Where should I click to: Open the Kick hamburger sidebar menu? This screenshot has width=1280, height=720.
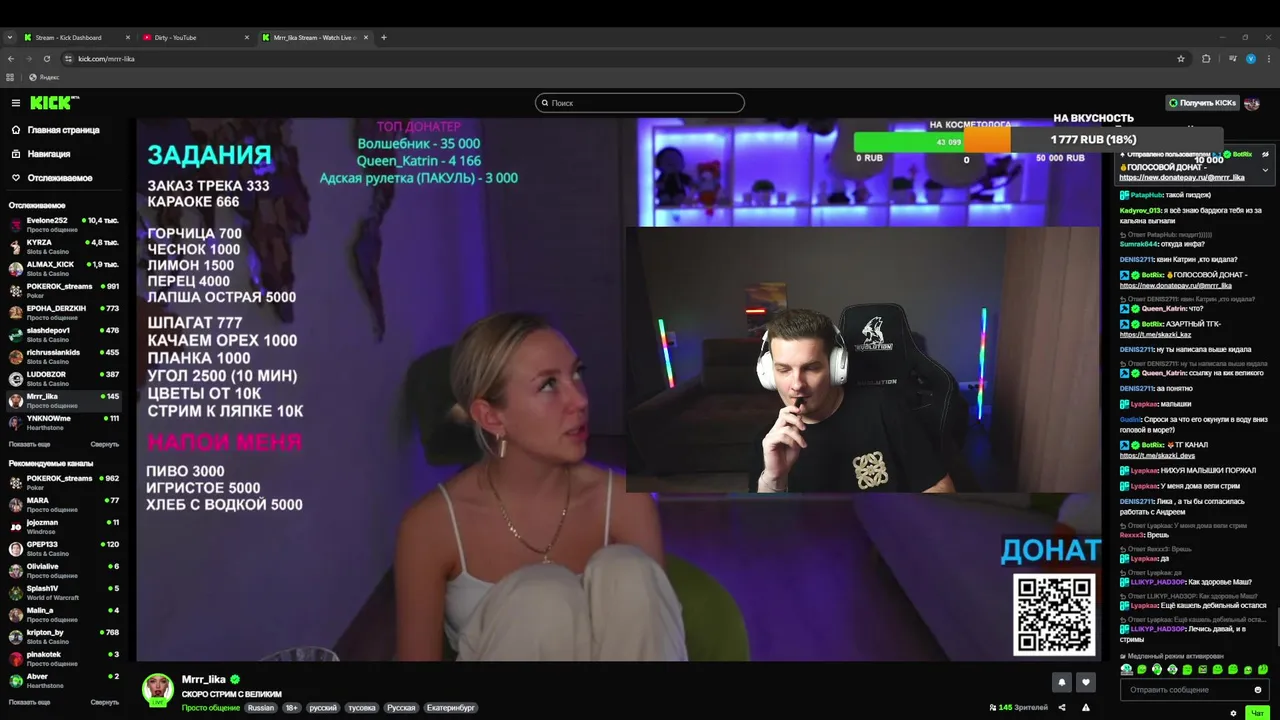16,103
